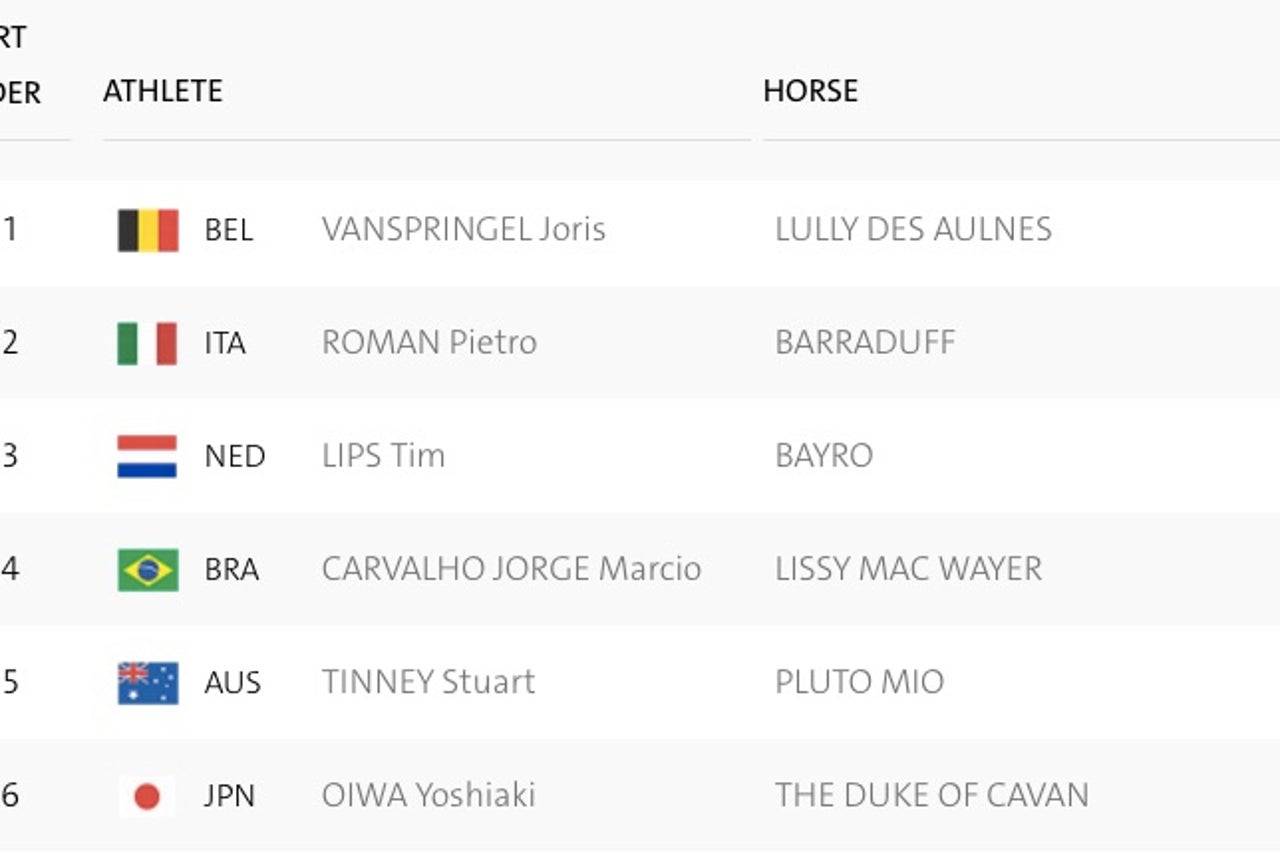Click the Belgium flag icon
The image size is (1280, 854).
(148, 230)
